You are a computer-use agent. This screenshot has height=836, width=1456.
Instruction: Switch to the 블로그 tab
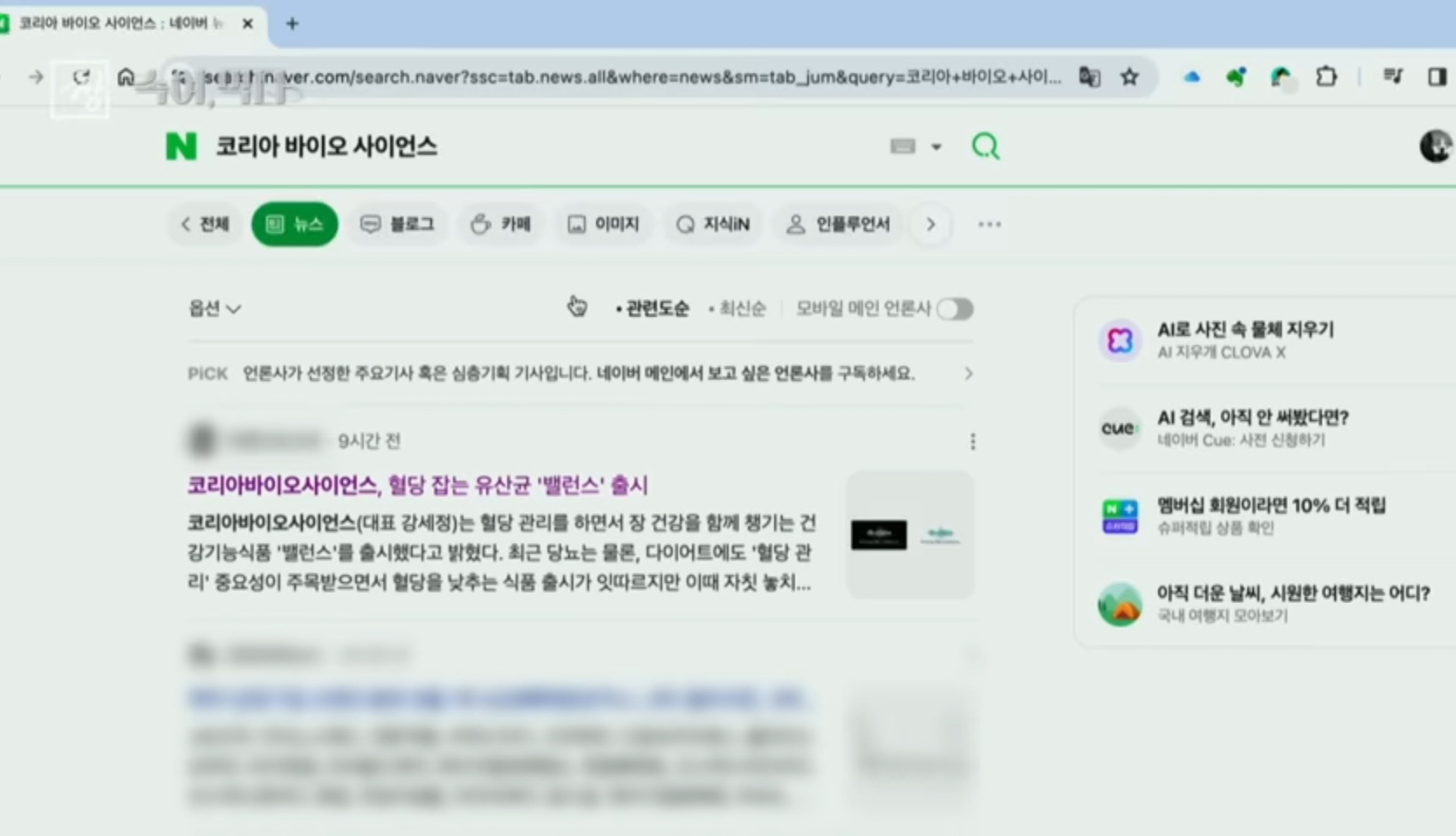(x=398, y=224)
